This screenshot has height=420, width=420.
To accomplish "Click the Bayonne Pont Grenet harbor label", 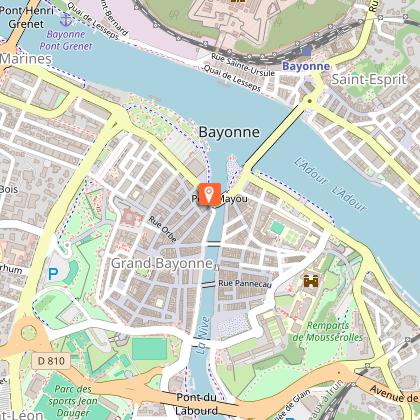I will point(66,40).
